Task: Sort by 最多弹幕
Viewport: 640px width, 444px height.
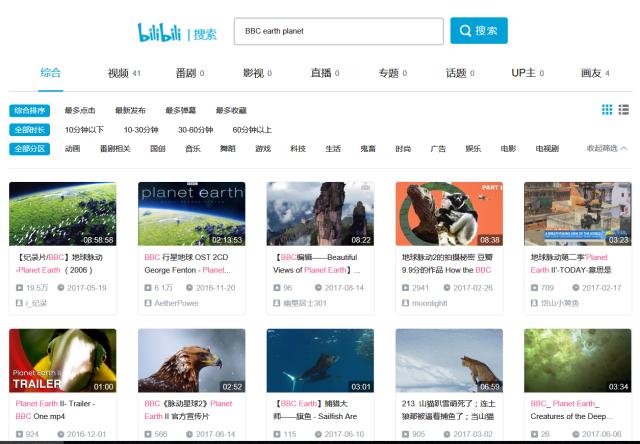Action: pyautogui.click(x=181, y=111)
